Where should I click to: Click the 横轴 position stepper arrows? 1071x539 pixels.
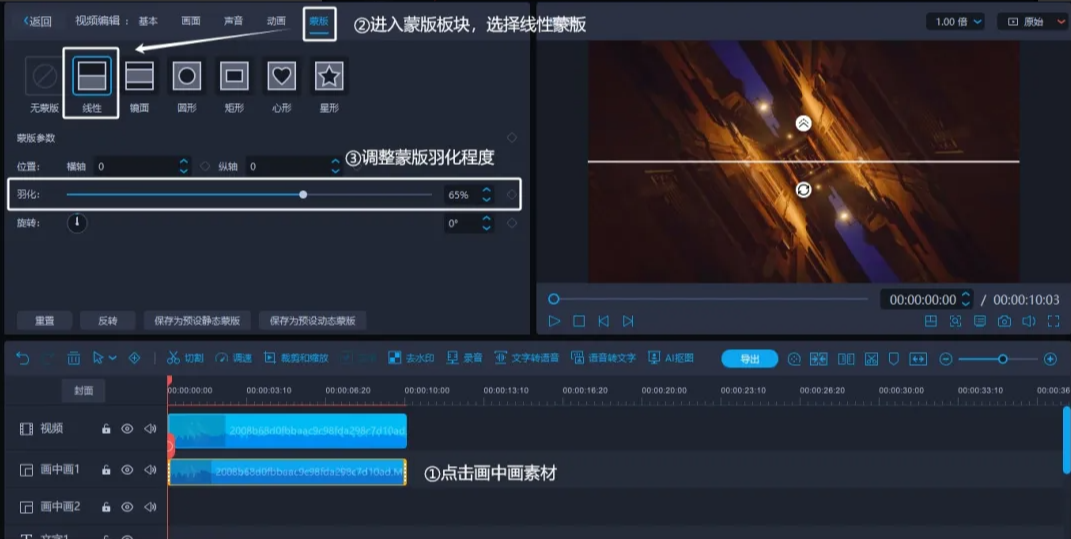pos(184,166)
